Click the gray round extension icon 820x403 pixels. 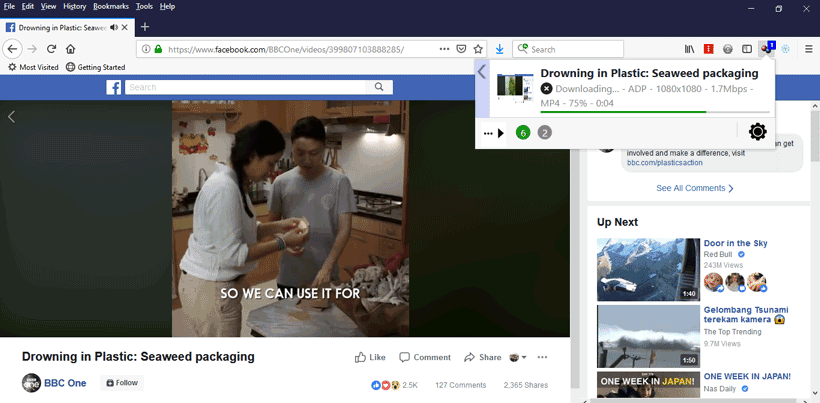727,49
